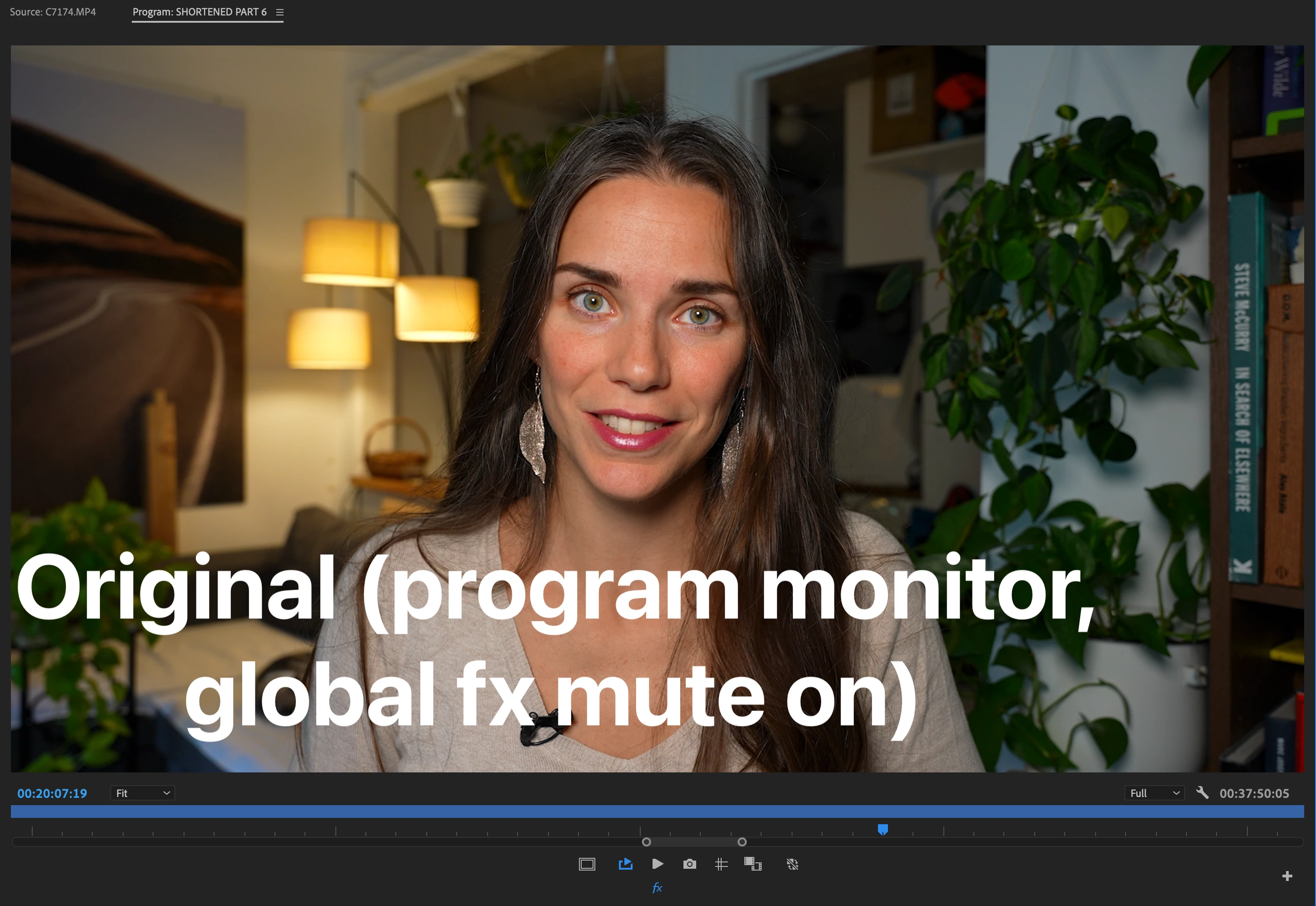Click the sequence duration 00:37:50:05
Image resolution: width=1316 pixels, height=906 pixels.
pos(1254,793)
